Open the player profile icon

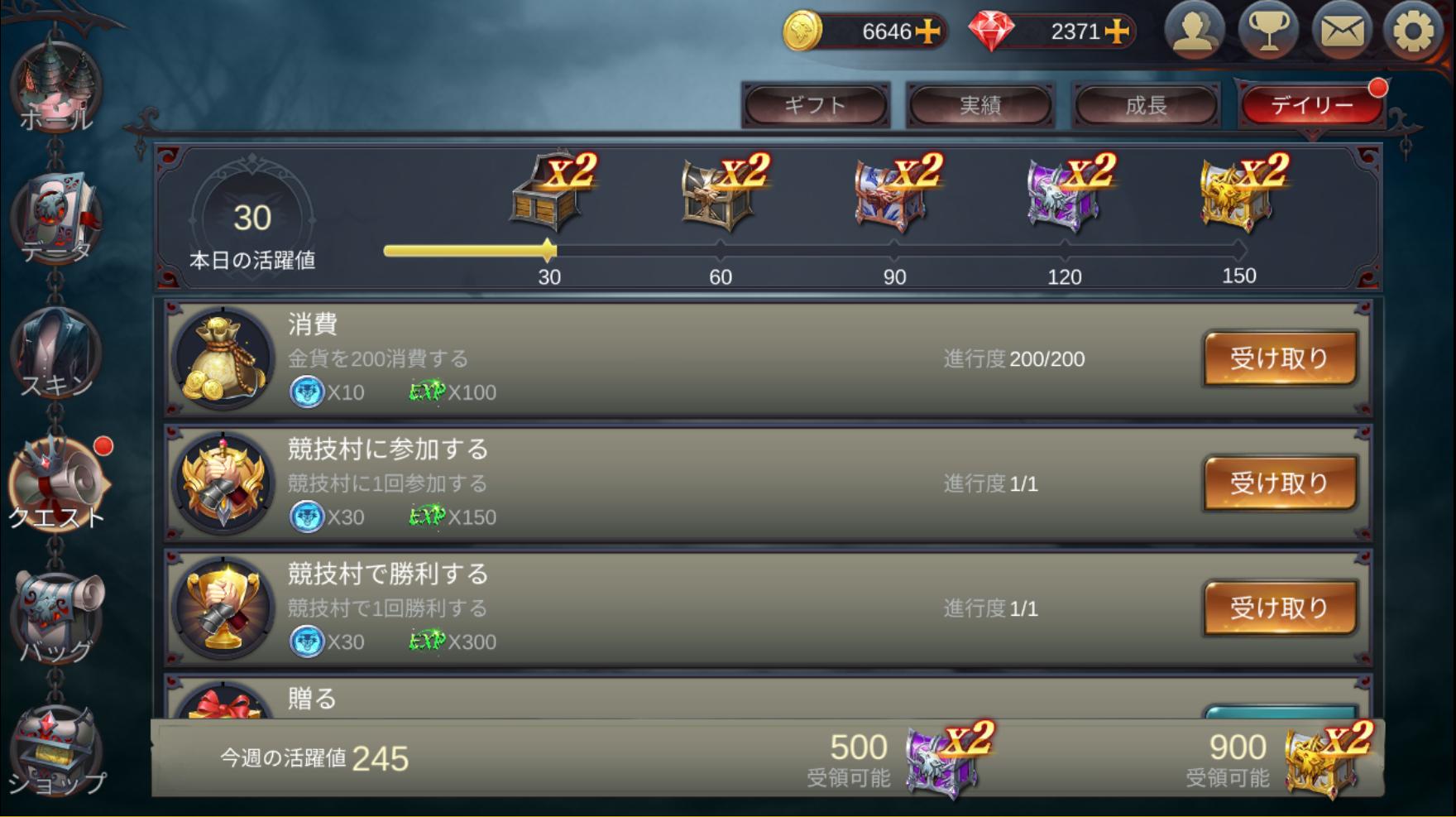[x=1194, y=31]
